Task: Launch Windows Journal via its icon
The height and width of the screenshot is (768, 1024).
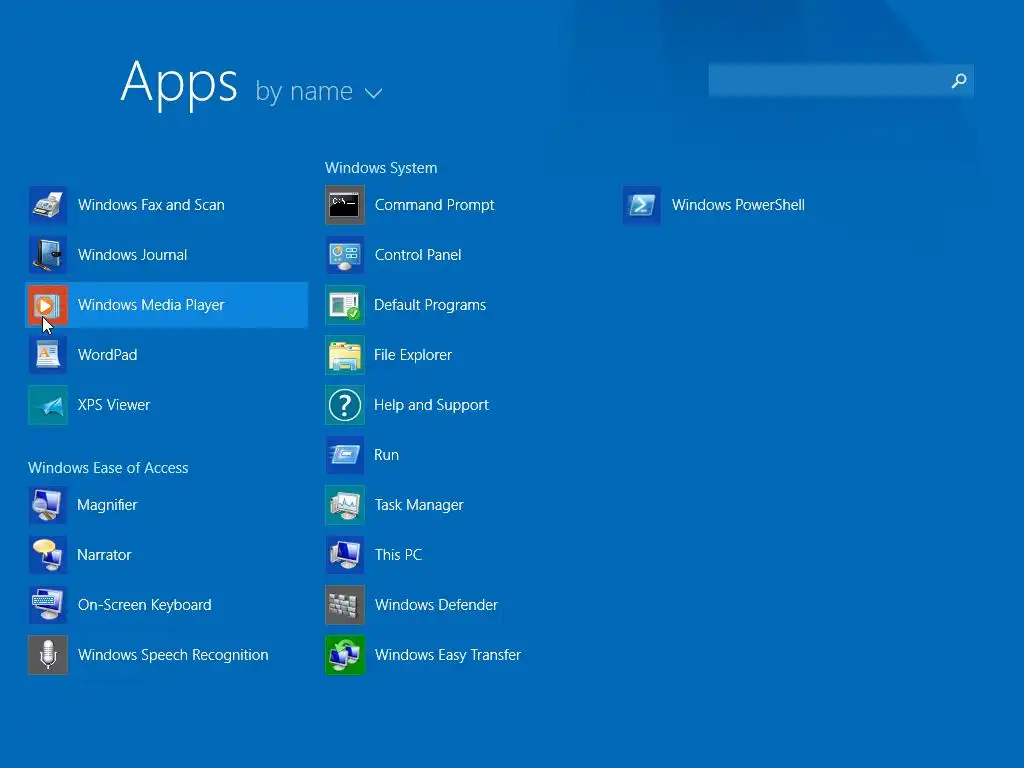Action: pos(48,255)
